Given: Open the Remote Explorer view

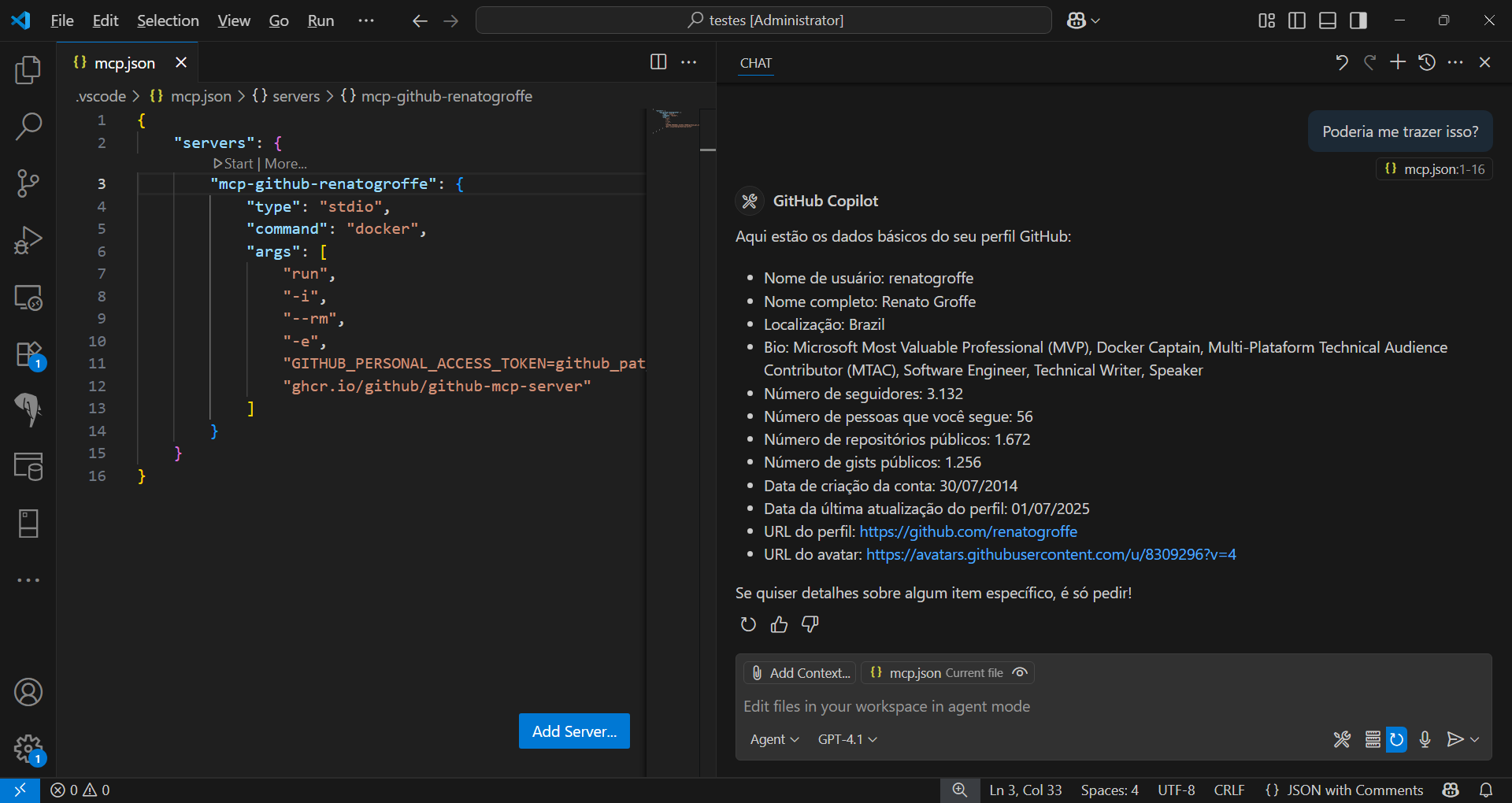Looking at the screenshot, I should coord(28,297).
